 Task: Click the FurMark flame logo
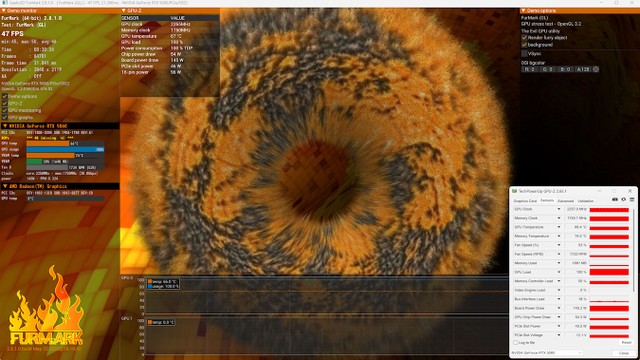click(46, 309)
